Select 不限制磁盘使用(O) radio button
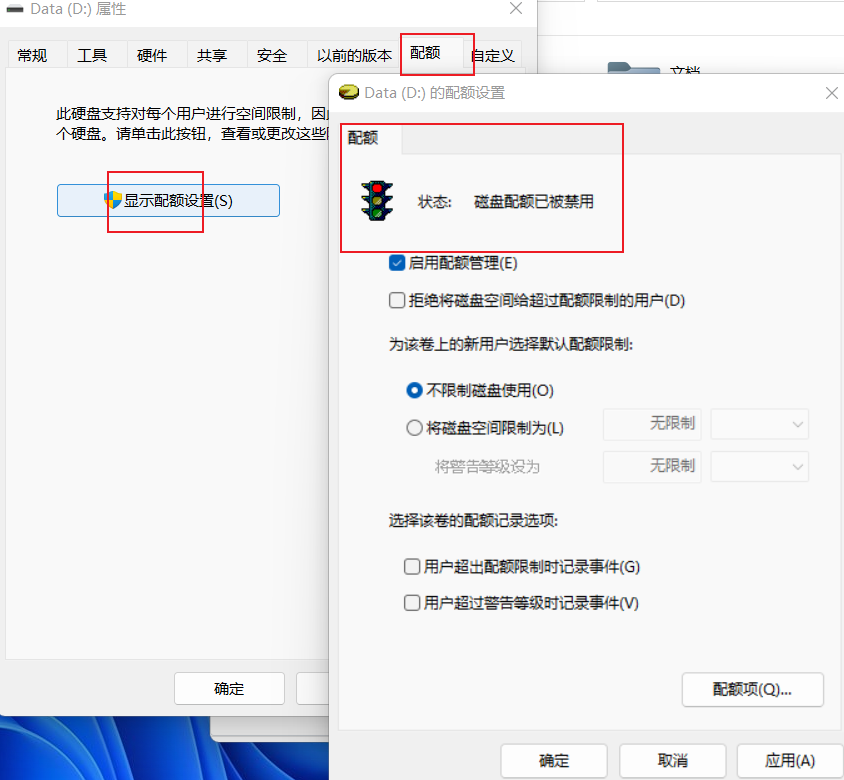844x780 pixels. [414, 390]
